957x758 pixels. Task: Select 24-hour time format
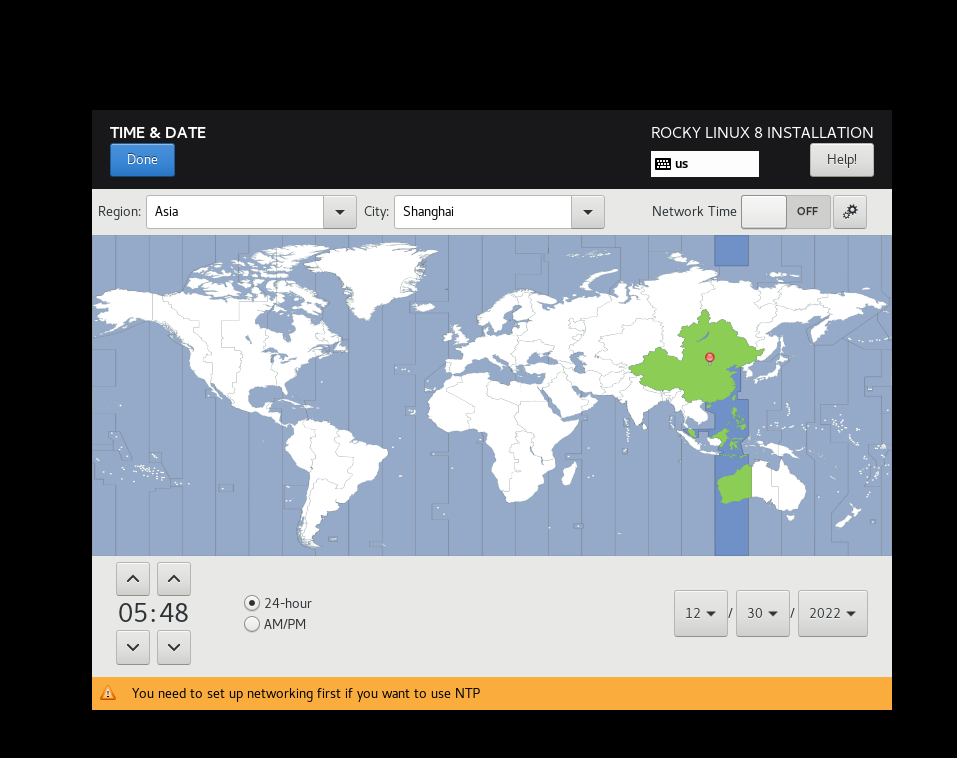(278, 603)
